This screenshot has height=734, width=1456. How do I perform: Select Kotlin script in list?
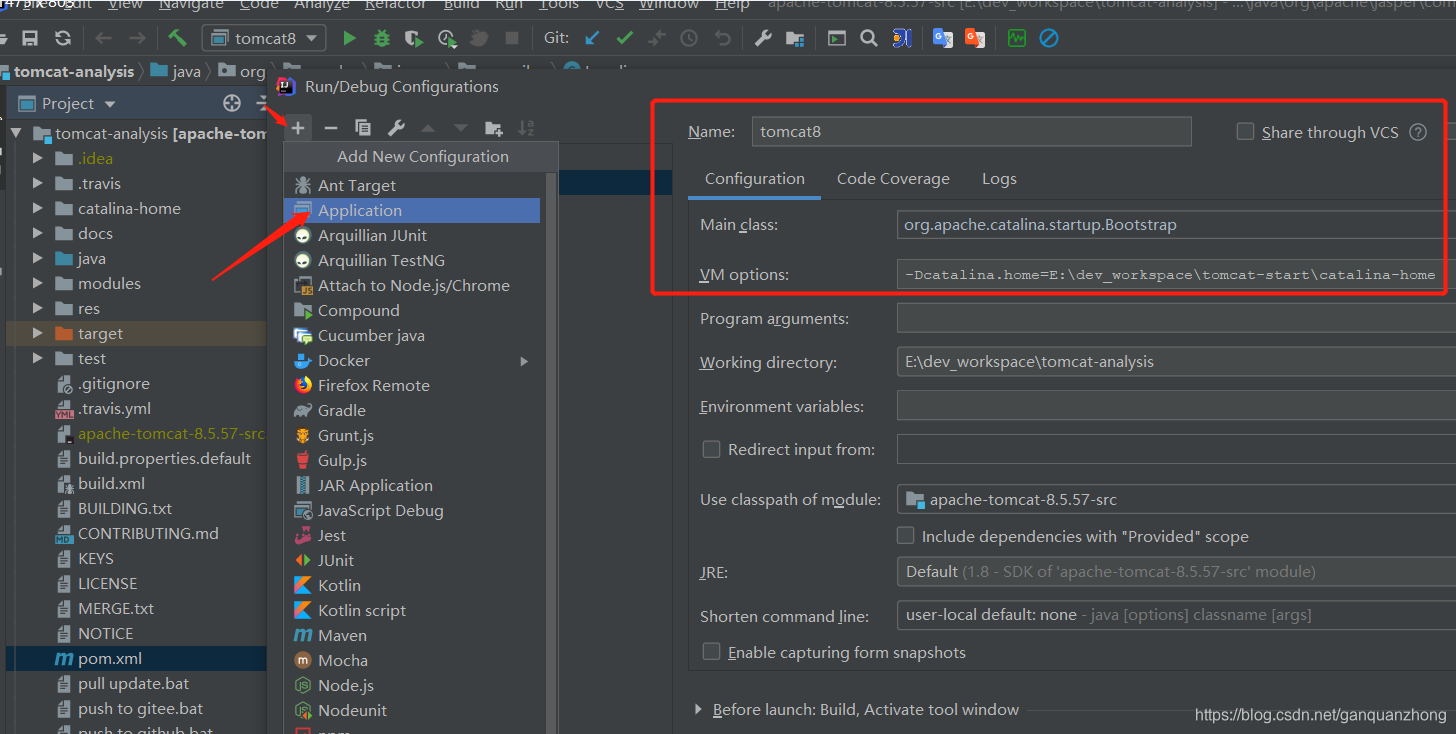[x=412, y=610]
